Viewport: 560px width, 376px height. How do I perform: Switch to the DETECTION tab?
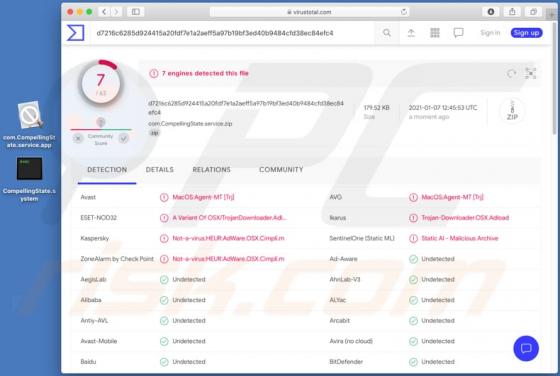click(x=107, y=170)
